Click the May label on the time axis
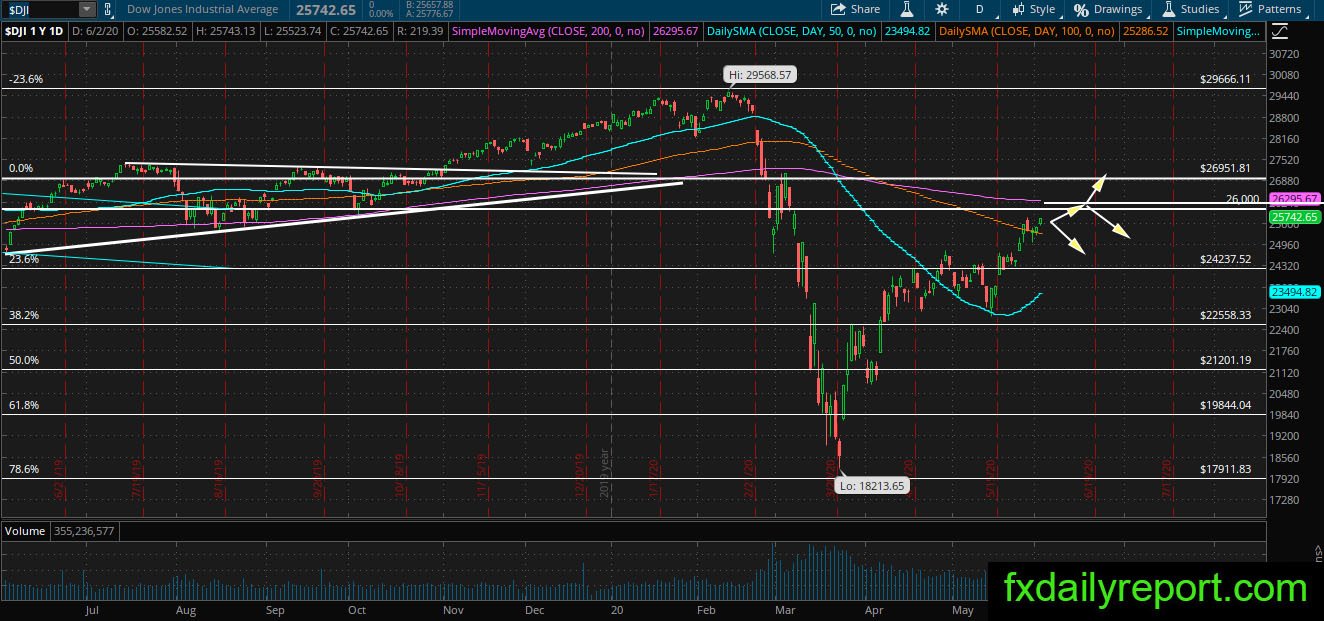Image resolution: width=1324 pixels, height=621 pixels. click(x=962, y=610)
